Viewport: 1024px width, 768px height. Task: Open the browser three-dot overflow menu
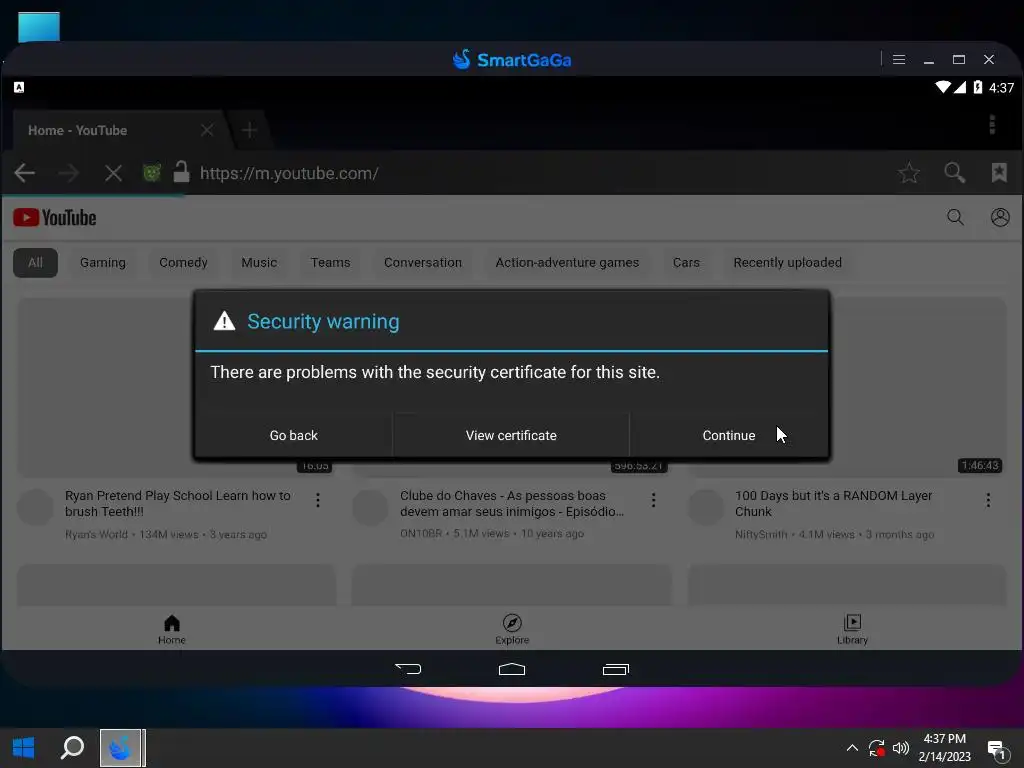pos(992,124)
